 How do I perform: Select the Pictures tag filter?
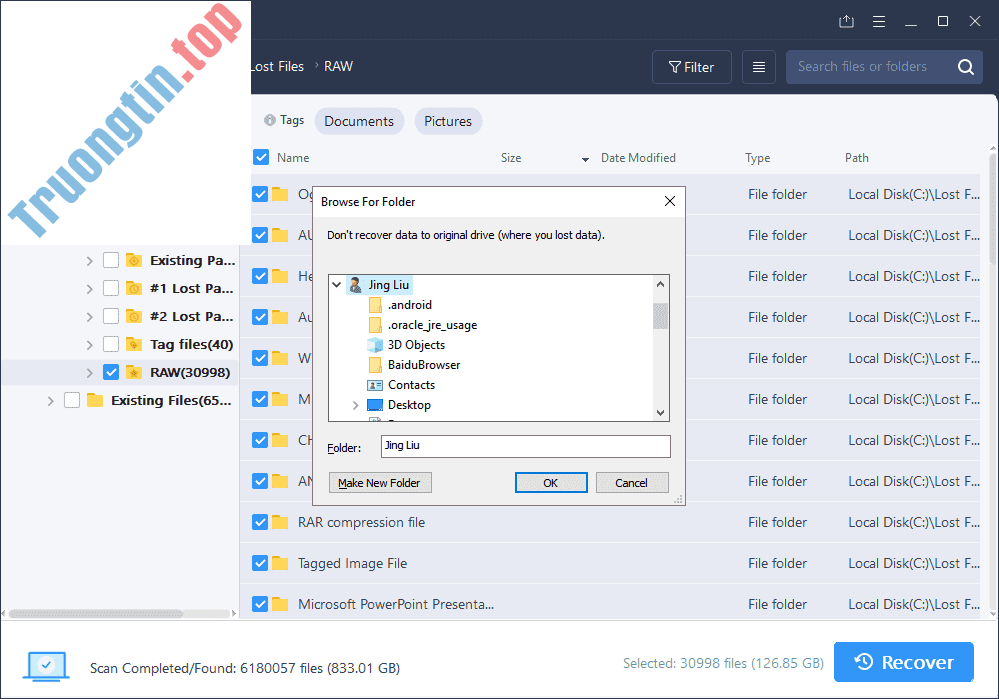[447, 121]
